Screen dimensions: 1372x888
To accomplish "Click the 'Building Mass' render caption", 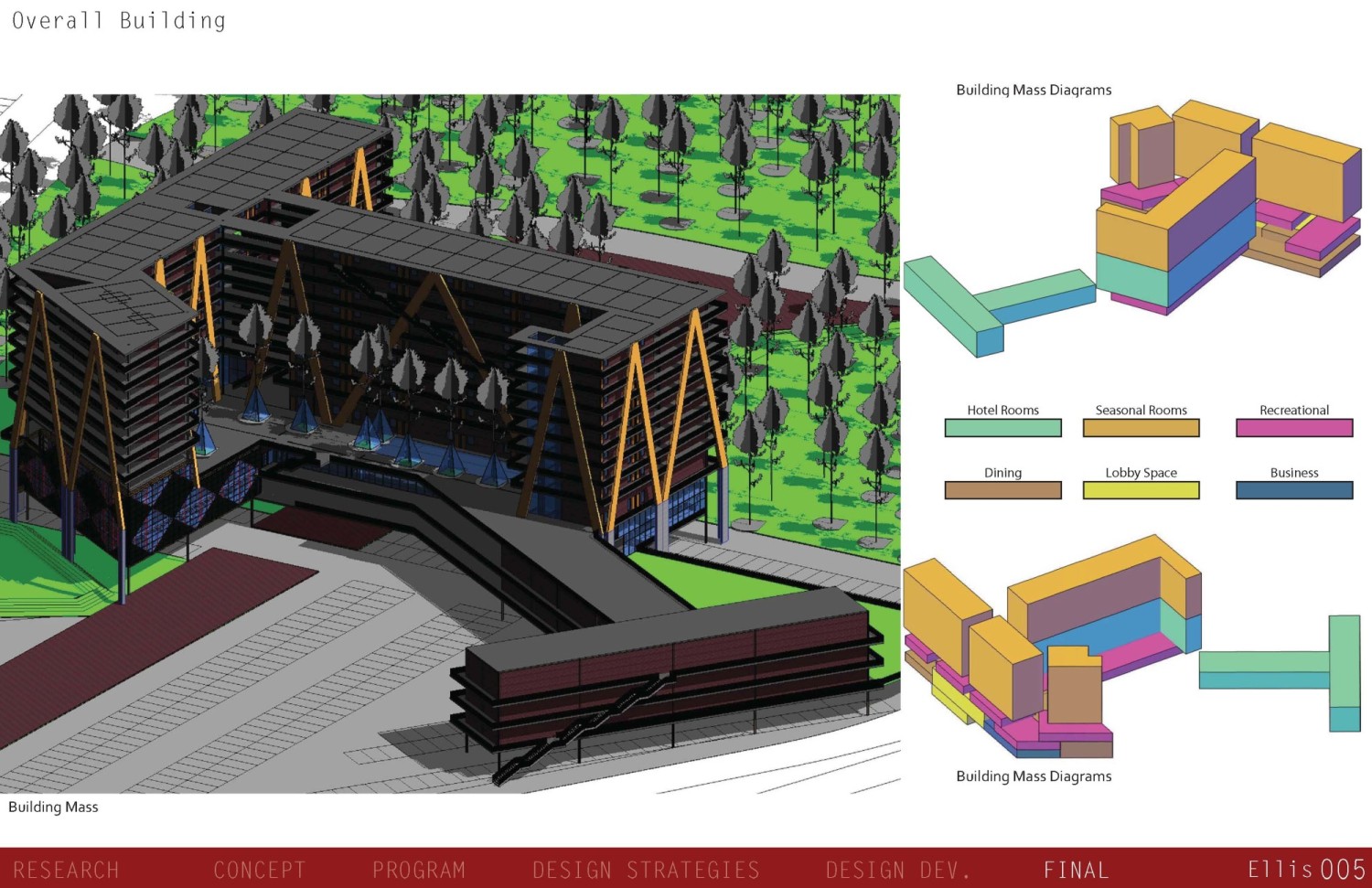I will (53, 807).
